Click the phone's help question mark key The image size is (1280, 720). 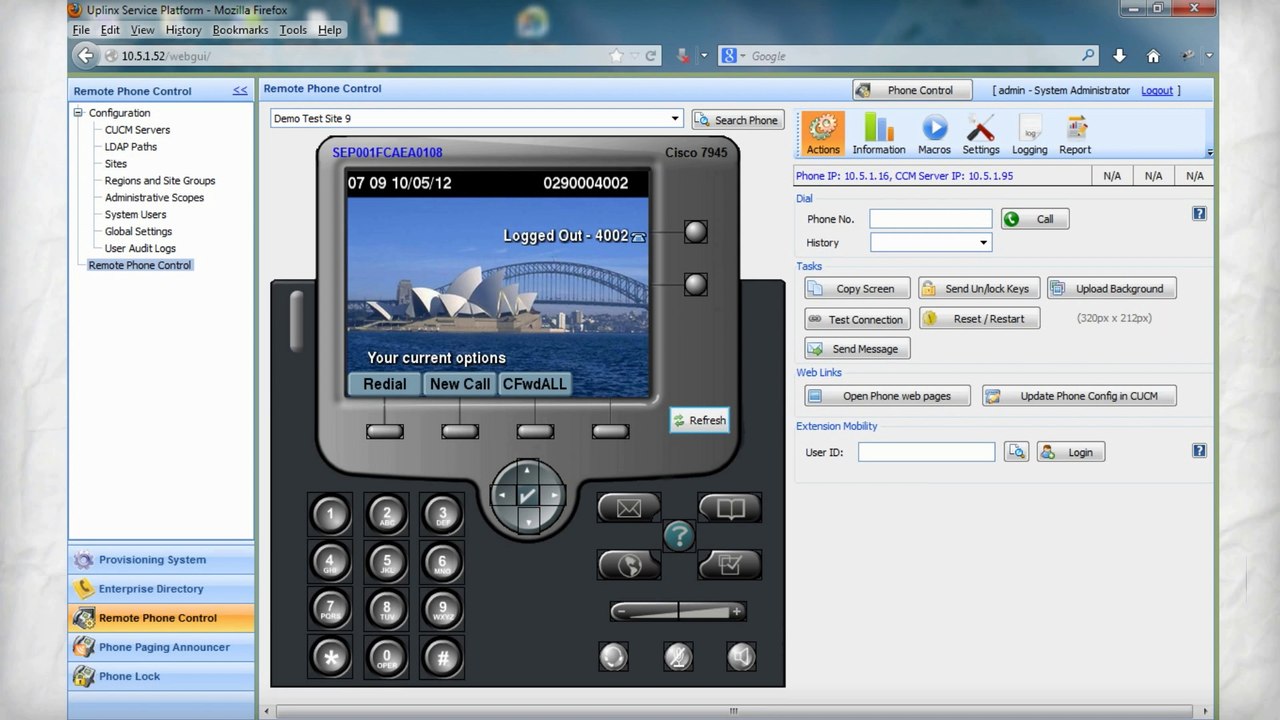[x=679, y=537]
